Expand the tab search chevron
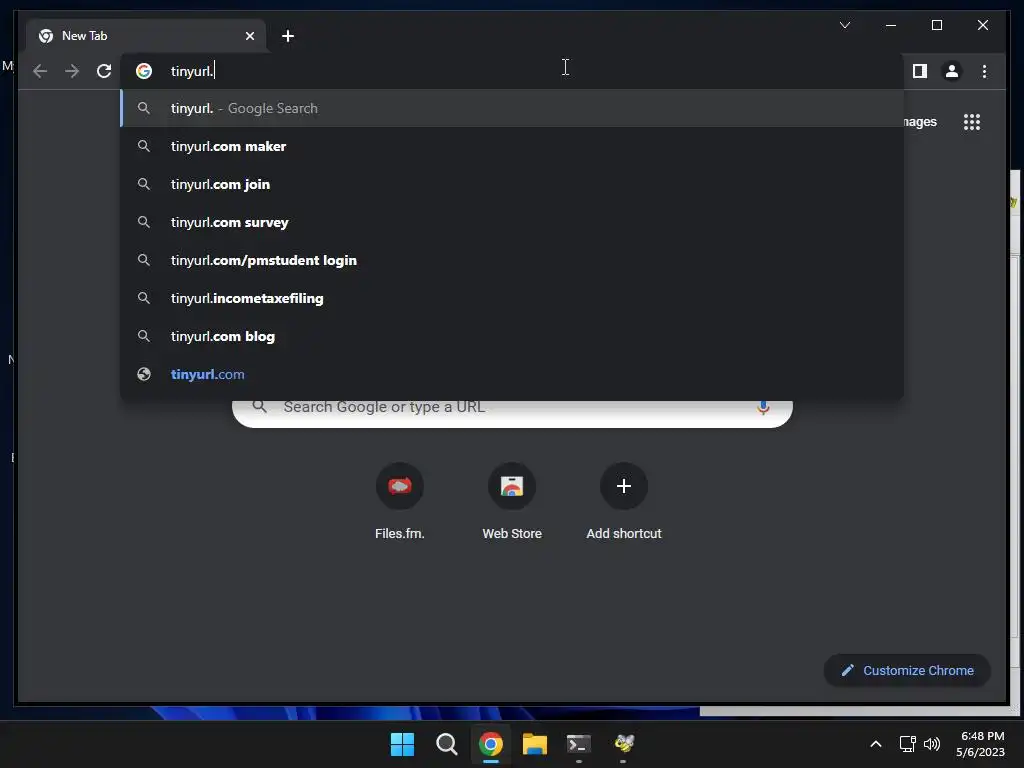 coord(844,25)
